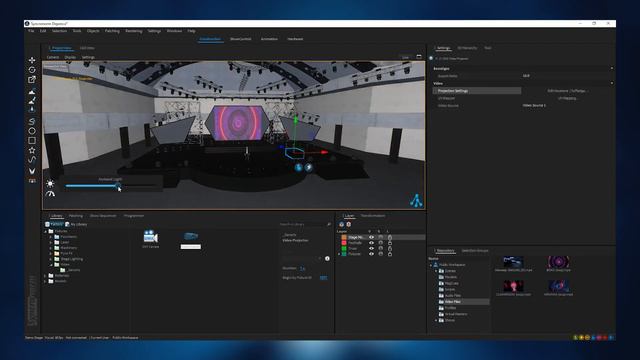Click the blue Depence logo in viewport corner
Image resolution: width=640 pixels, height=360 pixels.
[x=416, y=200]
